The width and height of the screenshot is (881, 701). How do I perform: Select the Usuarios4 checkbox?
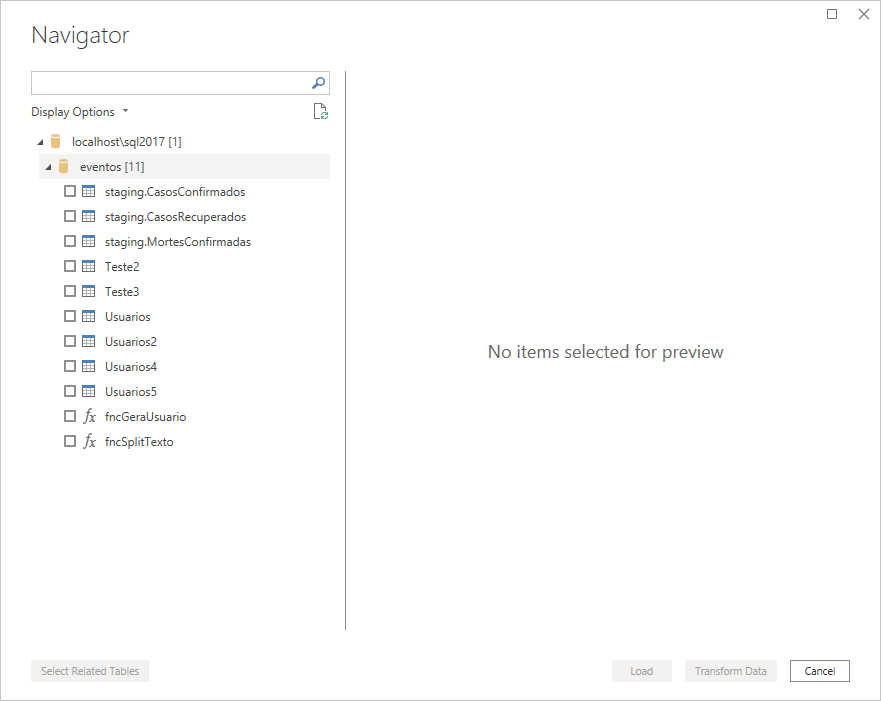(70, 366)
